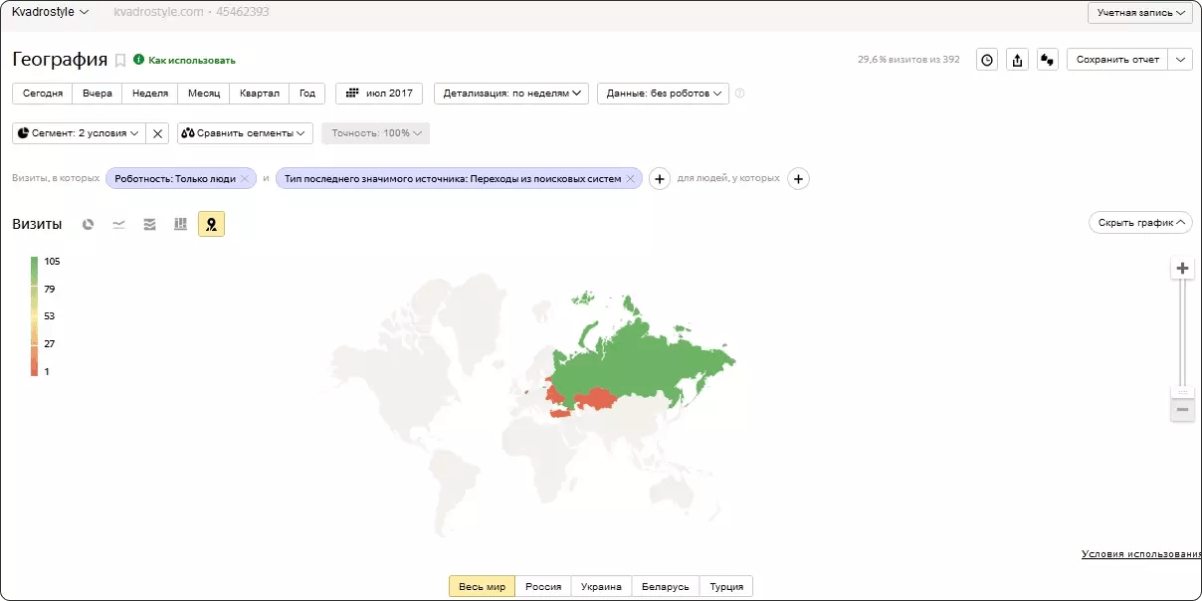Remove the 'Роботность: Только люди' filter
This screenshot has height=601, width=1202.
[245, 179]
